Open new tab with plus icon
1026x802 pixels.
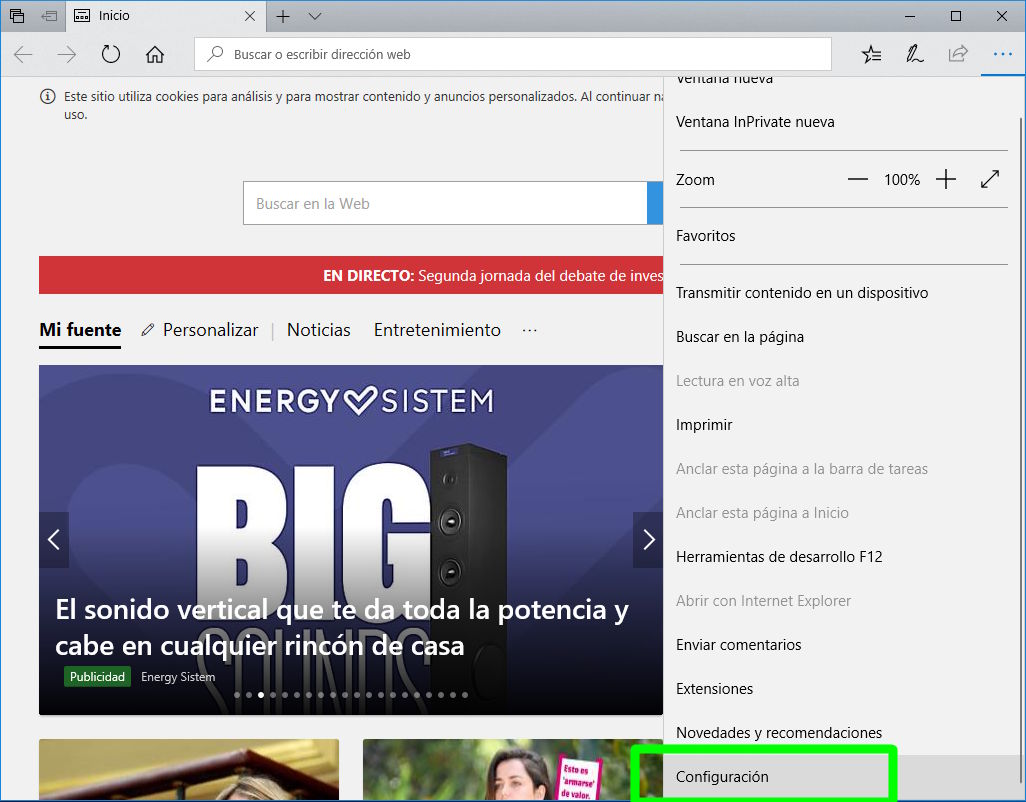click(x=283, y=17)
